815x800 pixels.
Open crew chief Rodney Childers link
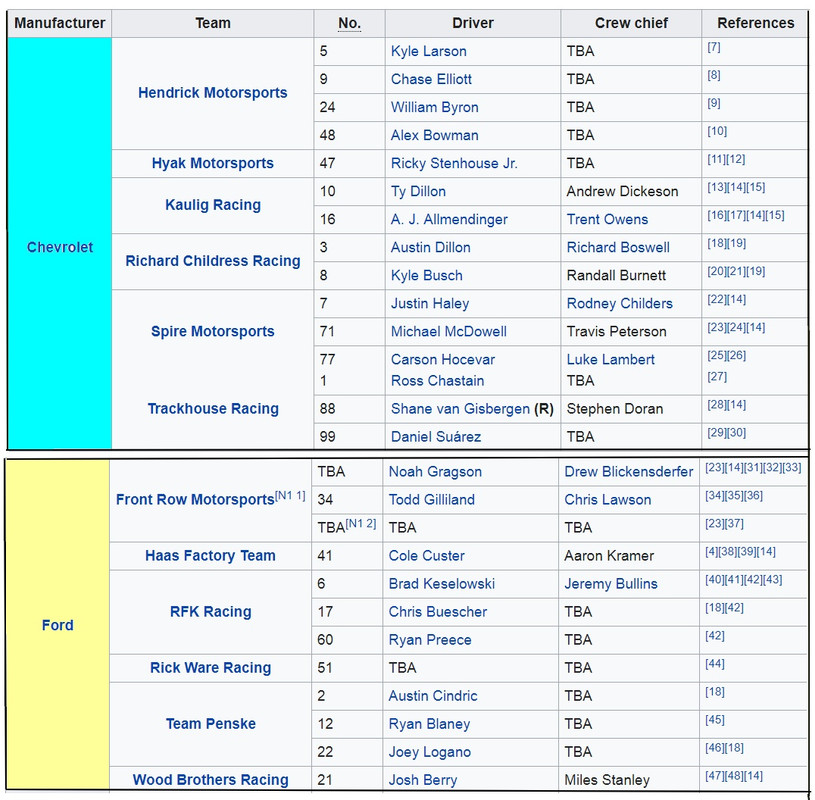coord(620,304)
